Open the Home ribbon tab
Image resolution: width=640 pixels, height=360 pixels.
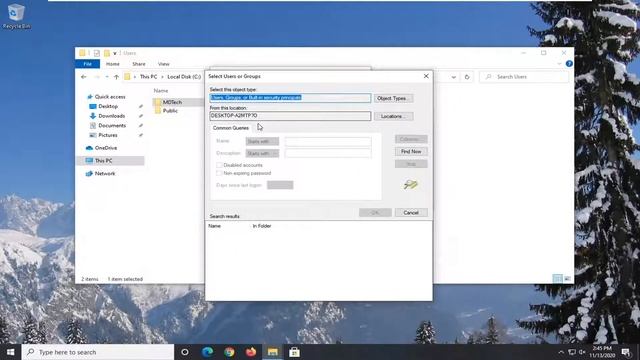coord(113,64)
